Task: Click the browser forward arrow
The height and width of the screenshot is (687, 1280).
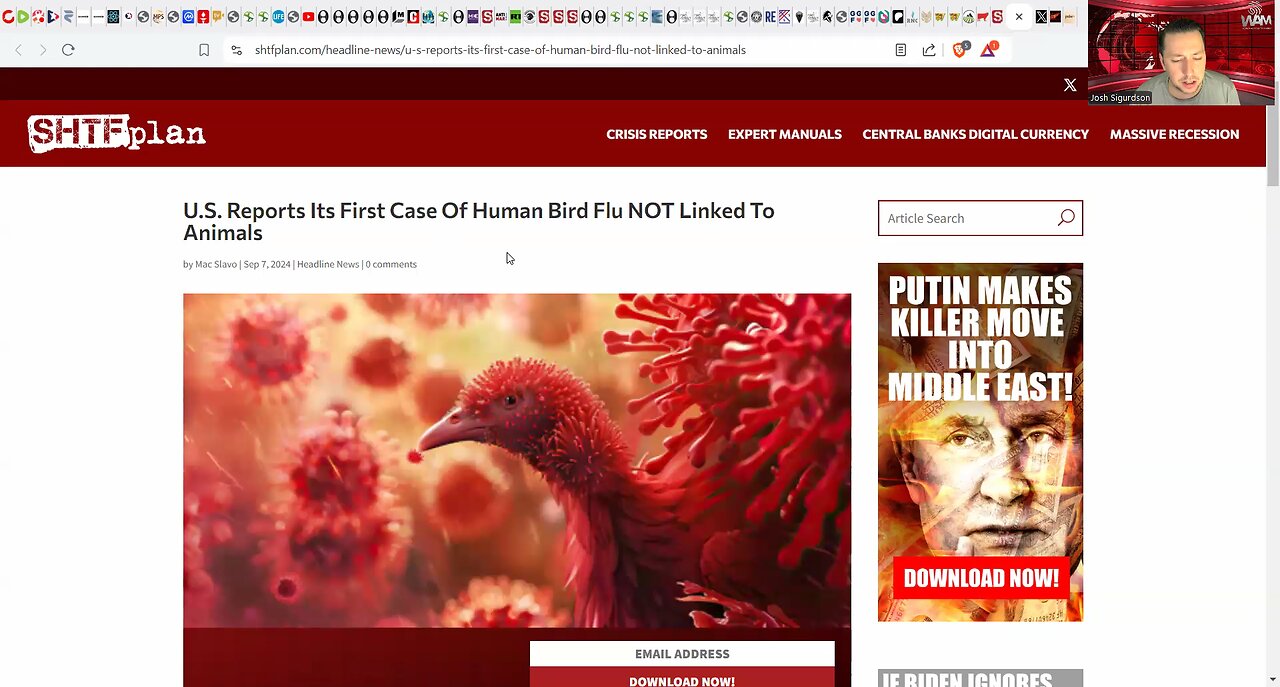Action: click(42, 50)
